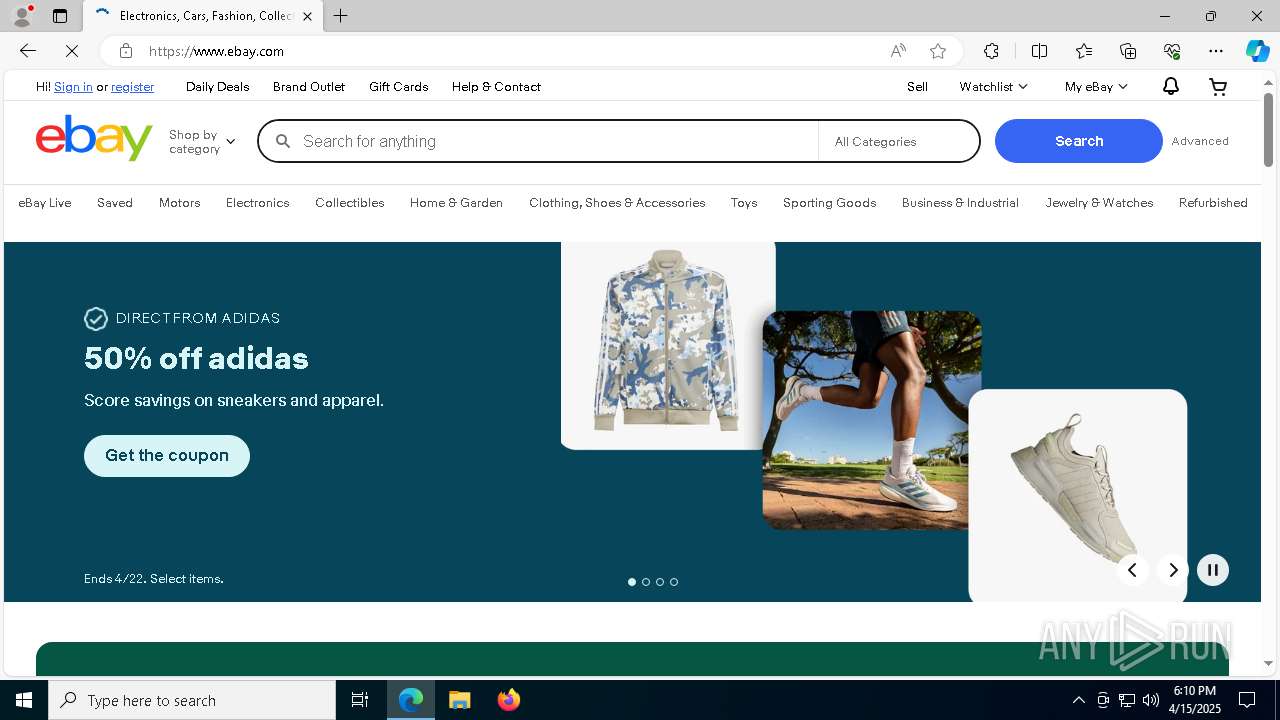Open a new browser tab

tap(341, 16)
